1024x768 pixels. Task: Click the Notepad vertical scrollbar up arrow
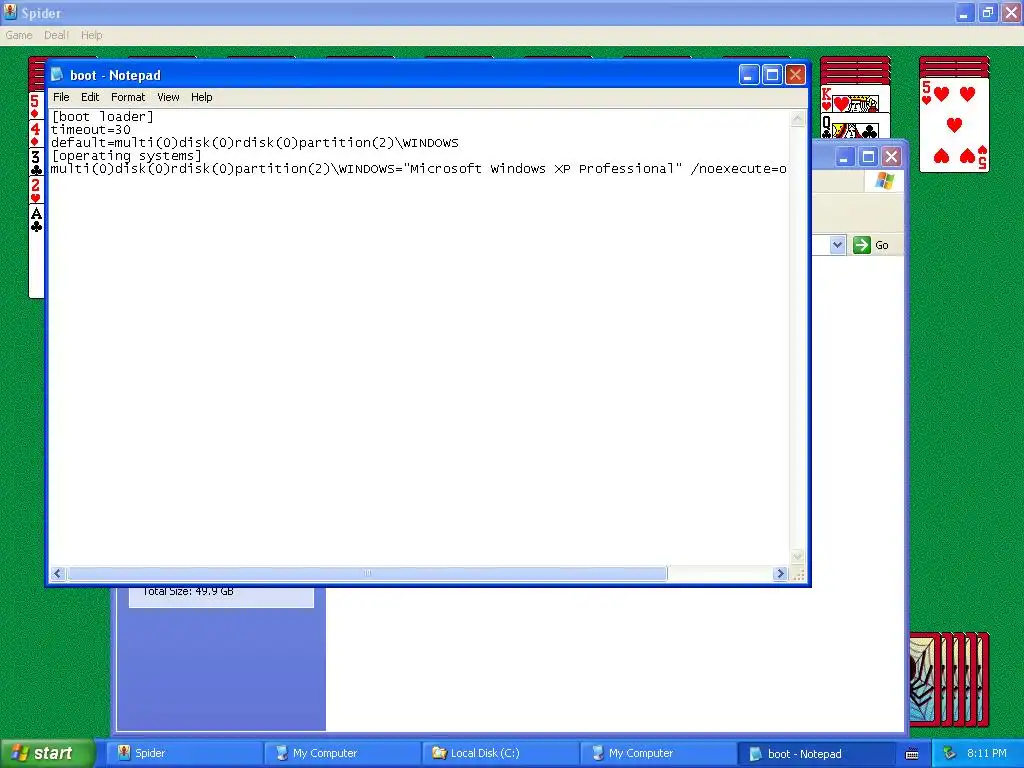point(797,119)
